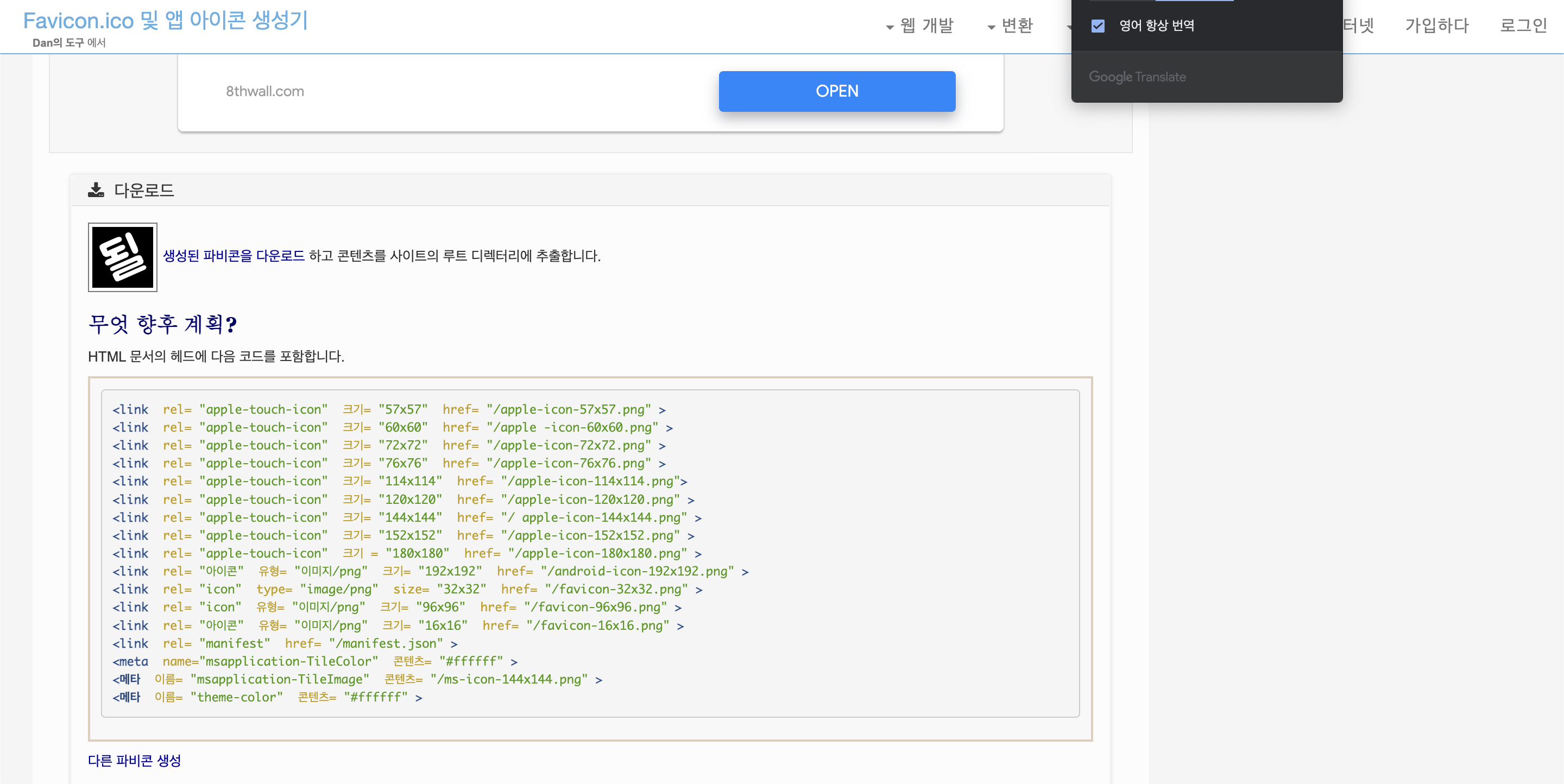Click the 다른 파비콘 생성 link
The height and width of the screenshot is (784, 1564).
(x=134, y=760)
